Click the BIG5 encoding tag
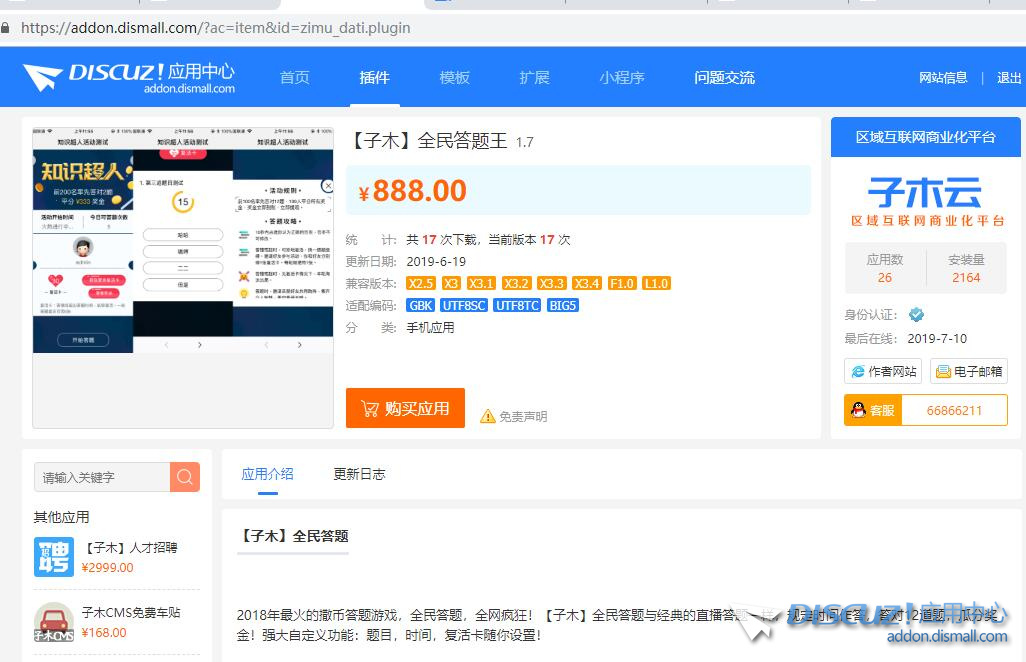Viewport: 1026px width, 662px height. pyautogui.click(x=563, y=305)
